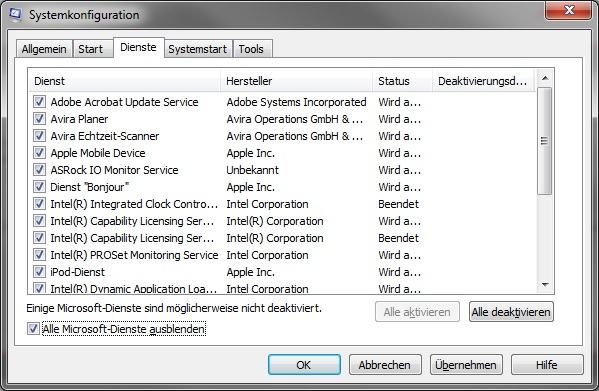Select the Dienste tab

(x=138, y=47)
